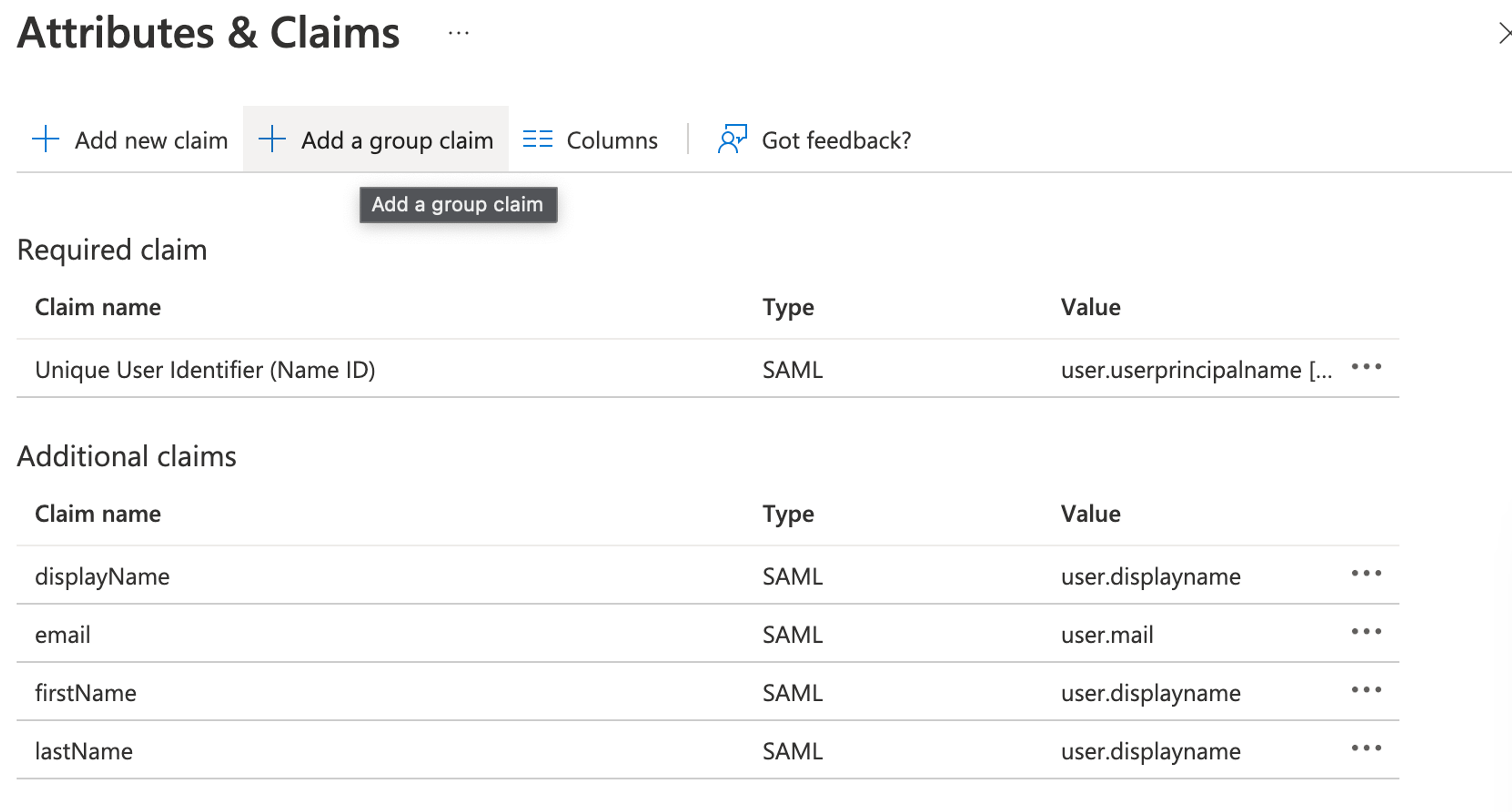Click the Add a group claim label
The height and width of the screenshot is (812, 1512).
click(397, 140)
